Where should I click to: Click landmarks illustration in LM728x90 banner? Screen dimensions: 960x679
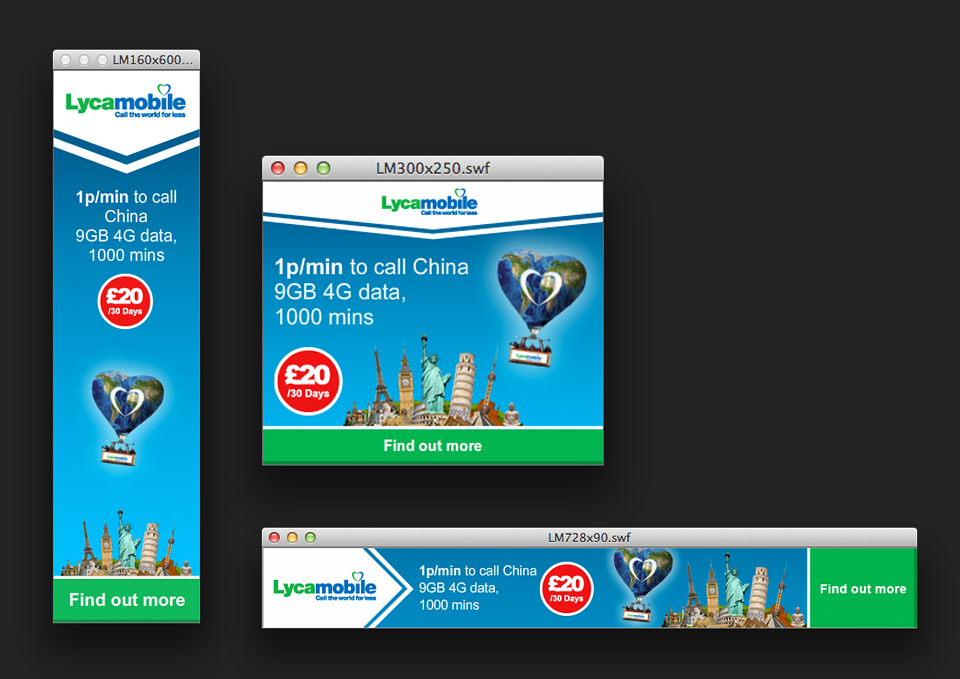click(x=735, y=591)
